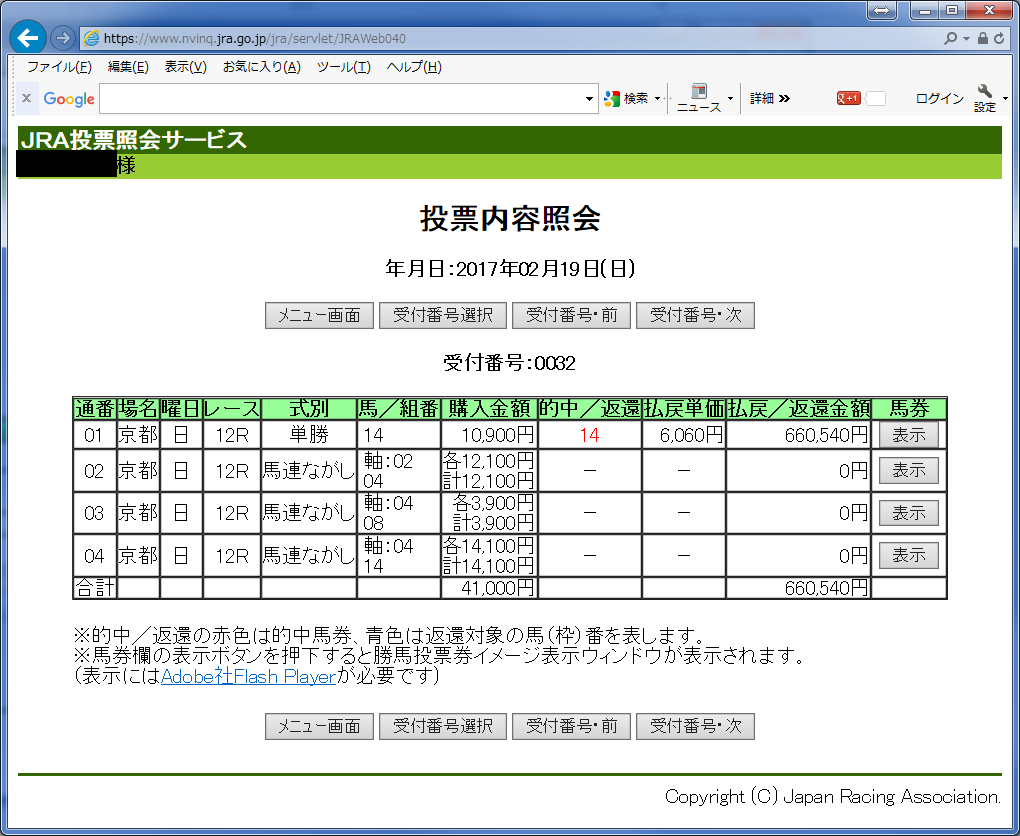Open the Adobe社Flash Player link

click(x=248, y=677)
